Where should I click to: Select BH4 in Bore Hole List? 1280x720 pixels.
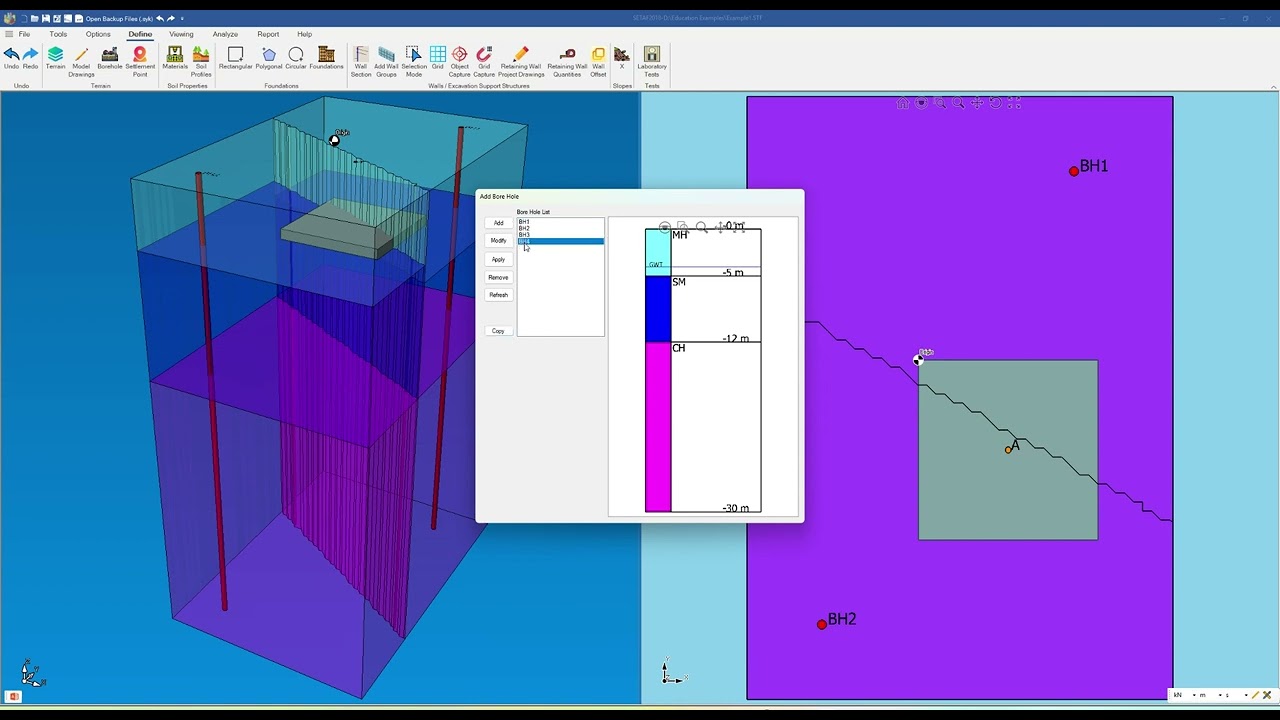pos(560,241)
